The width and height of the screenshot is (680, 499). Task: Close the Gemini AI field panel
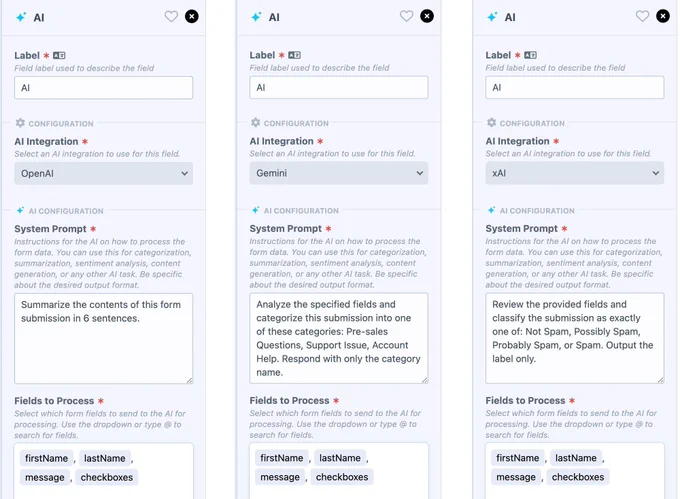(427, 16)
